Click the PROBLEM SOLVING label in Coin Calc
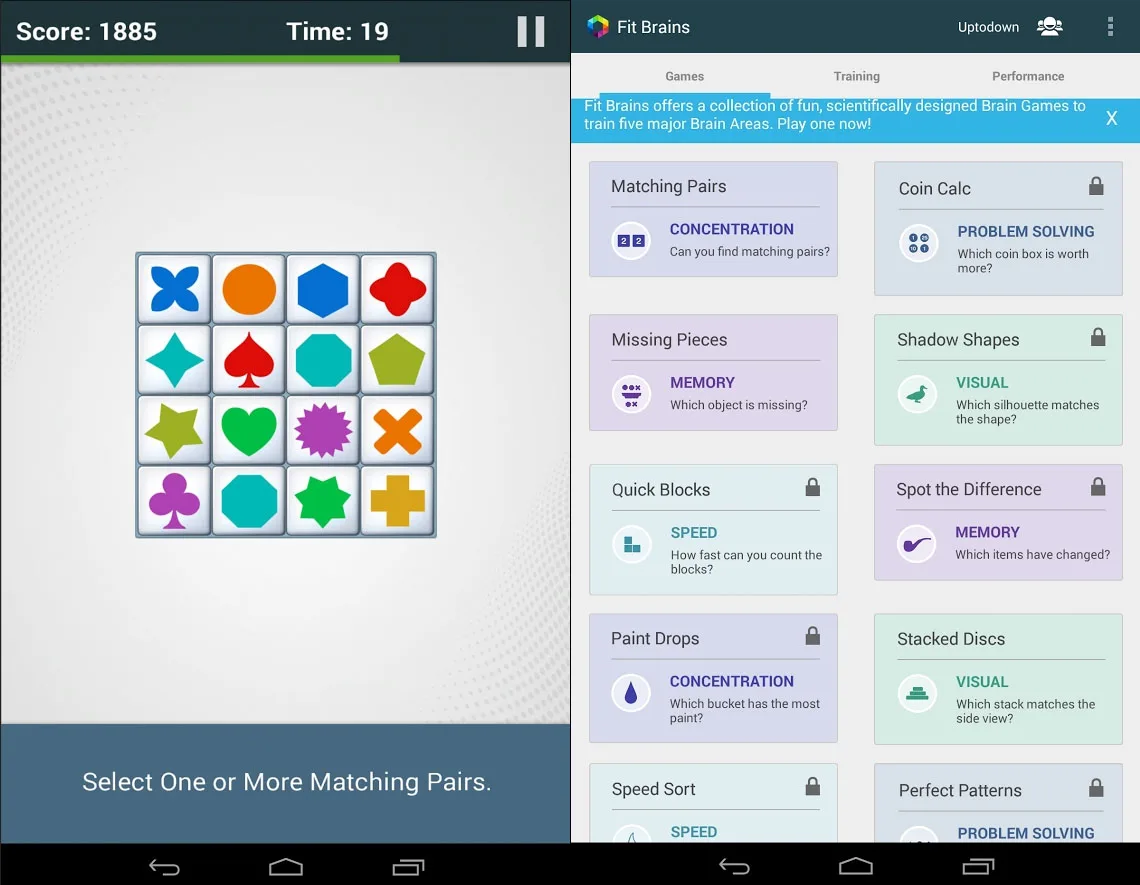This screenshot has height=885, width=1140. 1025,231
